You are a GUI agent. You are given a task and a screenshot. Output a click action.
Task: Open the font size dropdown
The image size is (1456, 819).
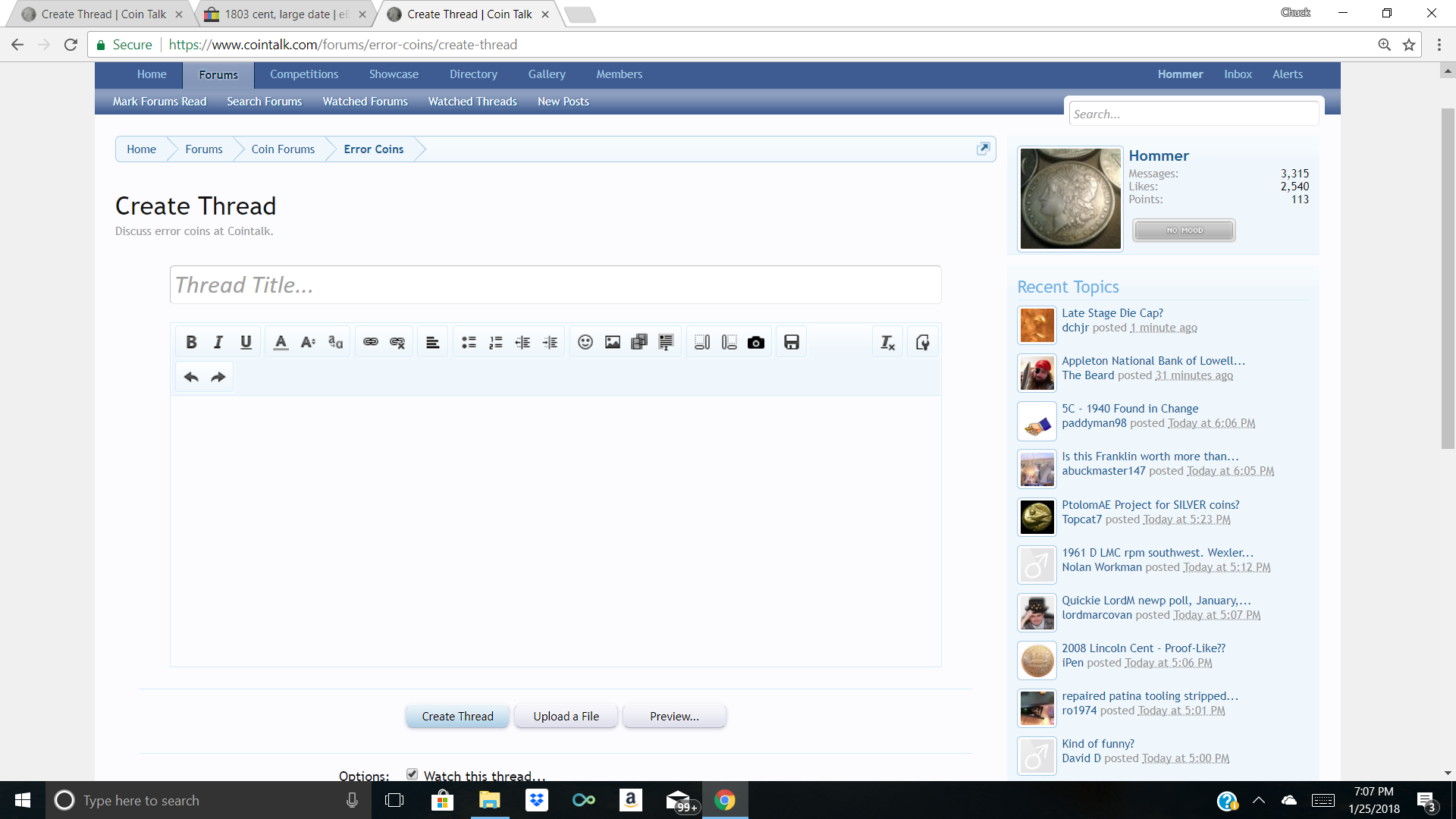(308, 342)
